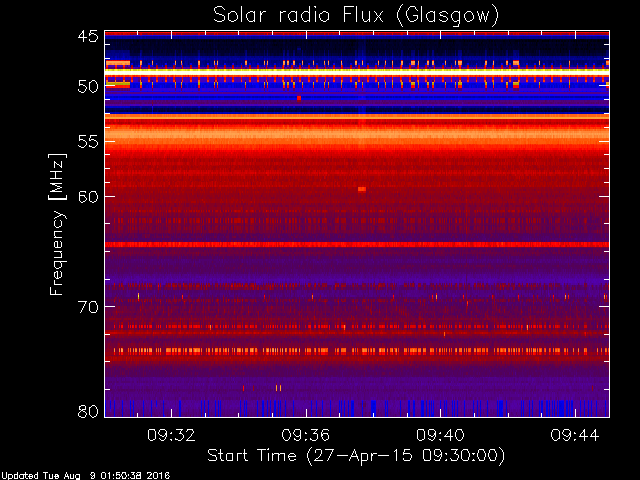640x480 pixels.
Task: Click the 80 frequency tick label
Action: [x=88, y=411]
